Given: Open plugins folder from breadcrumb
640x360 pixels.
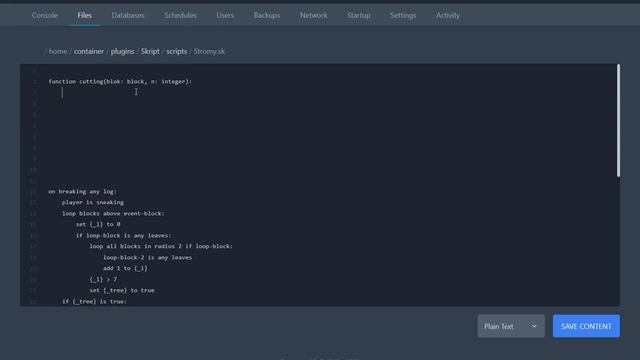Looking at the screenshot, I should pos(122,51).
